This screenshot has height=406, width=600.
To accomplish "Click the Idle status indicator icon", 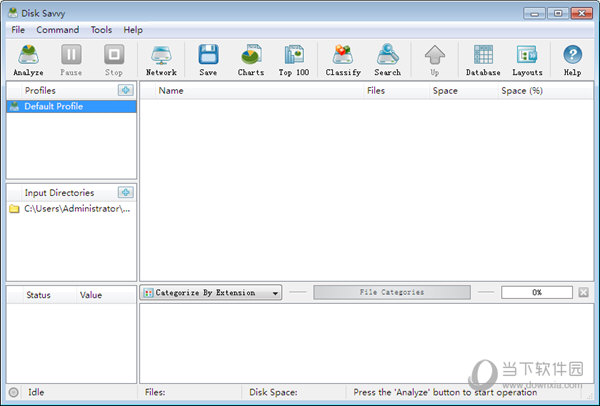I will (x=13, y=392).
